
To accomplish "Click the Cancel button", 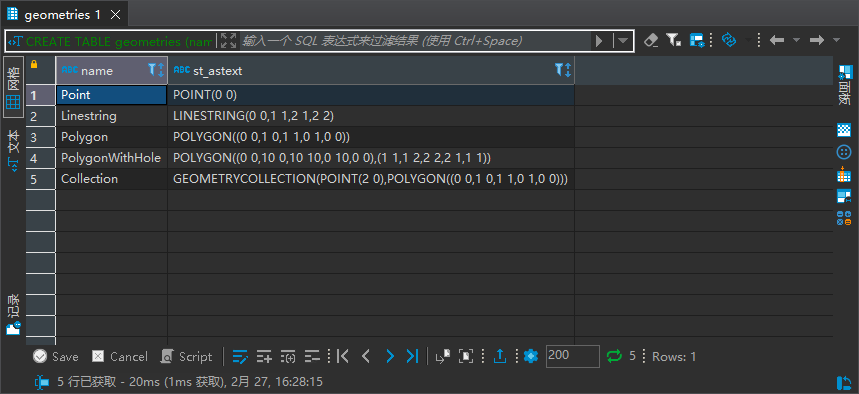I will [119, 357].
